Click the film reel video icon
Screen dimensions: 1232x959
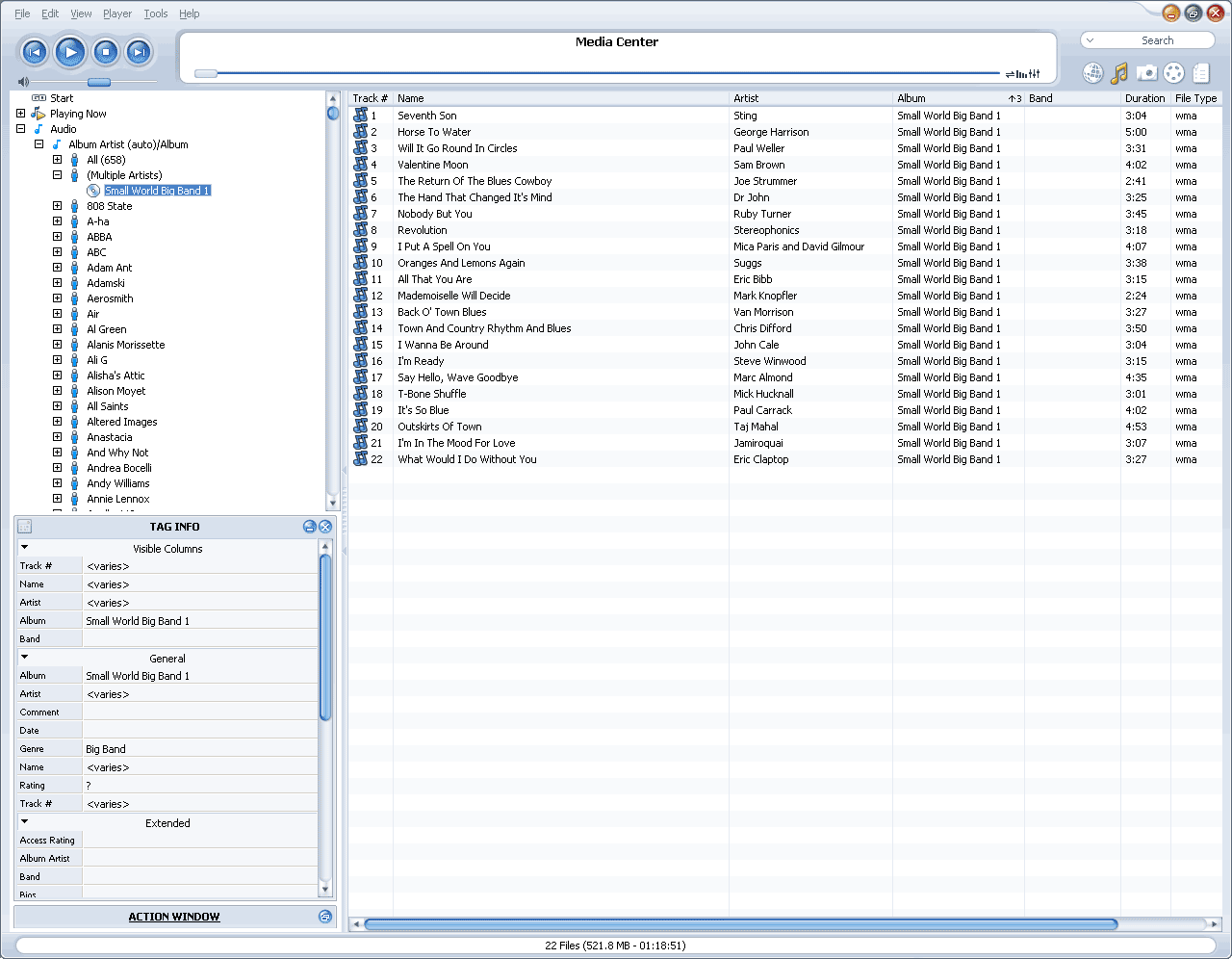[x=1173, y=73]
